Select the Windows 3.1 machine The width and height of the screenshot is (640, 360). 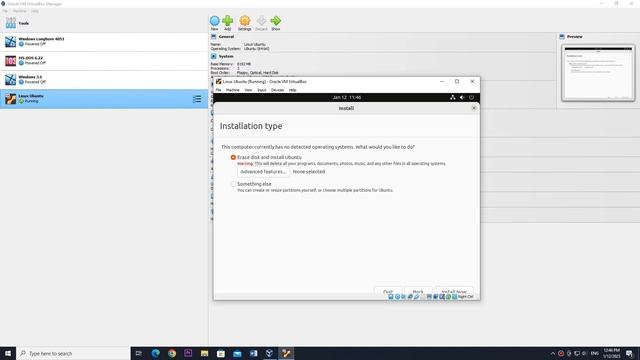tap(104, 80)
